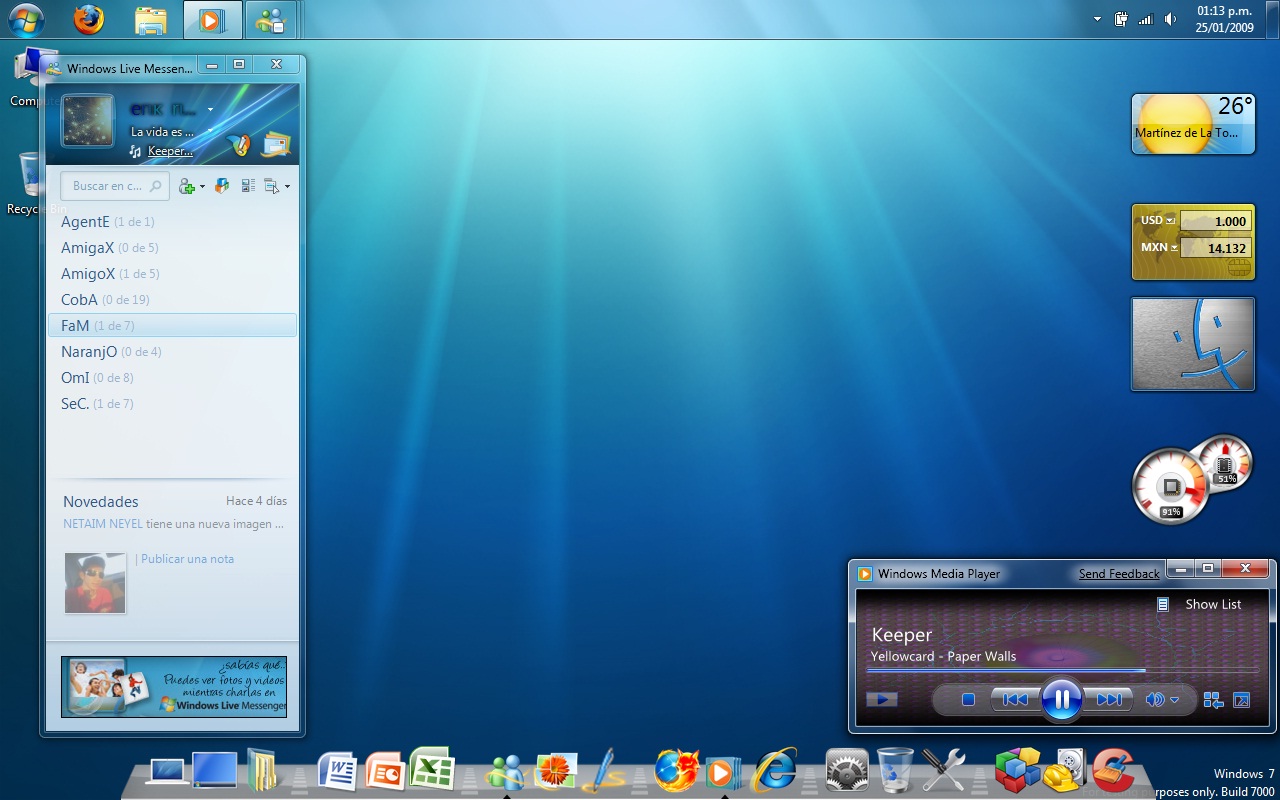Open the Recycle Bin in the dock

tap(895, 770)
